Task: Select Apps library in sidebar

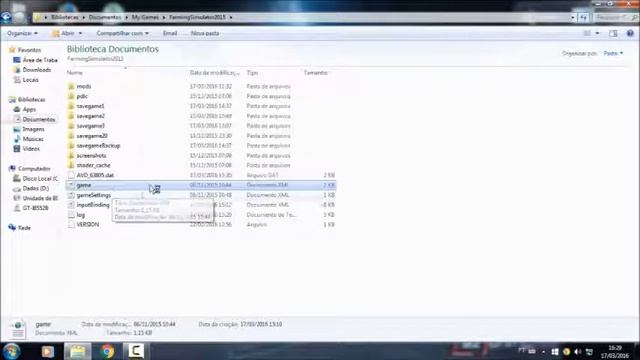Action: [29, 109]
